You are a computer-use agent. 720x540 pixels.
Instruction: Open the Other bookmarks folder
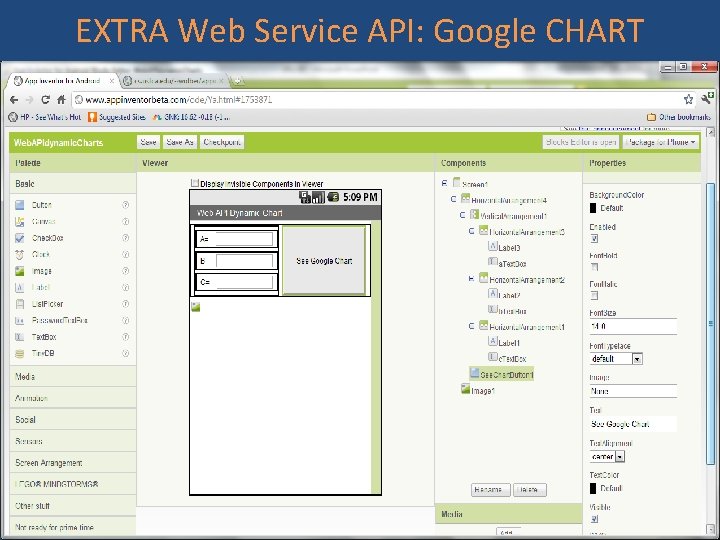(679, 117)
